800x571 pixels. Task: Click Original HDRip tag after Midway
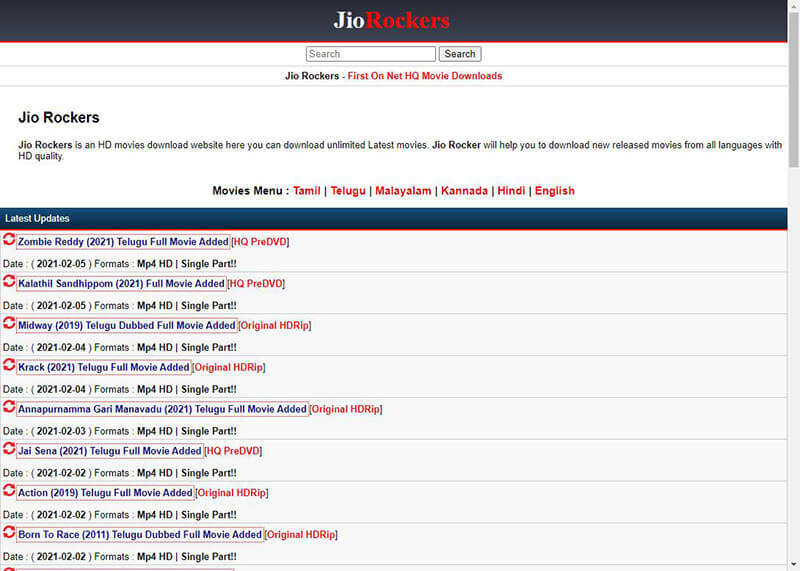click(x=274, y=326)
